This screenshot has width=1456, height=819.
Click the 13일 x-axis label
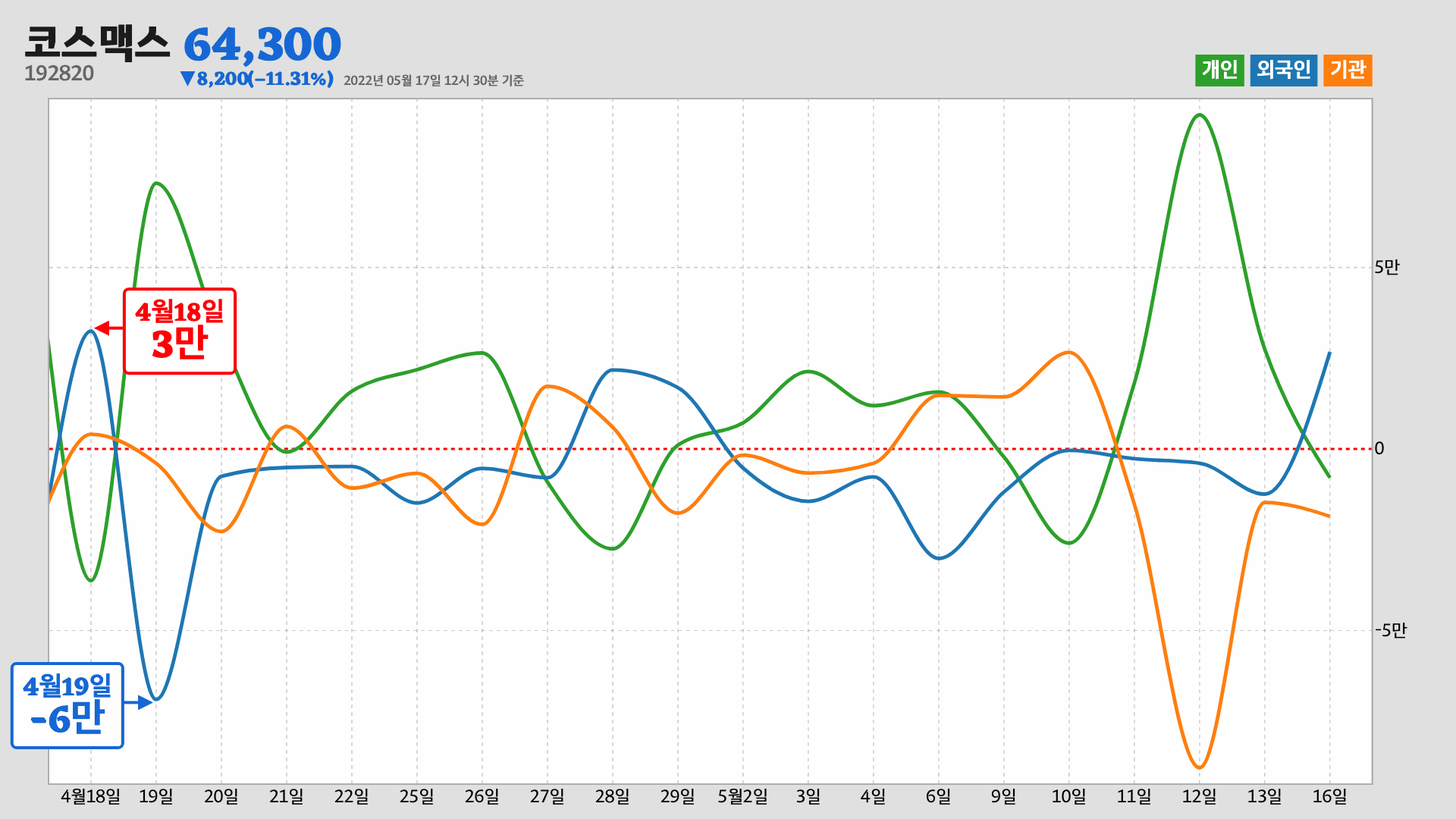[x=1265, y=796]
